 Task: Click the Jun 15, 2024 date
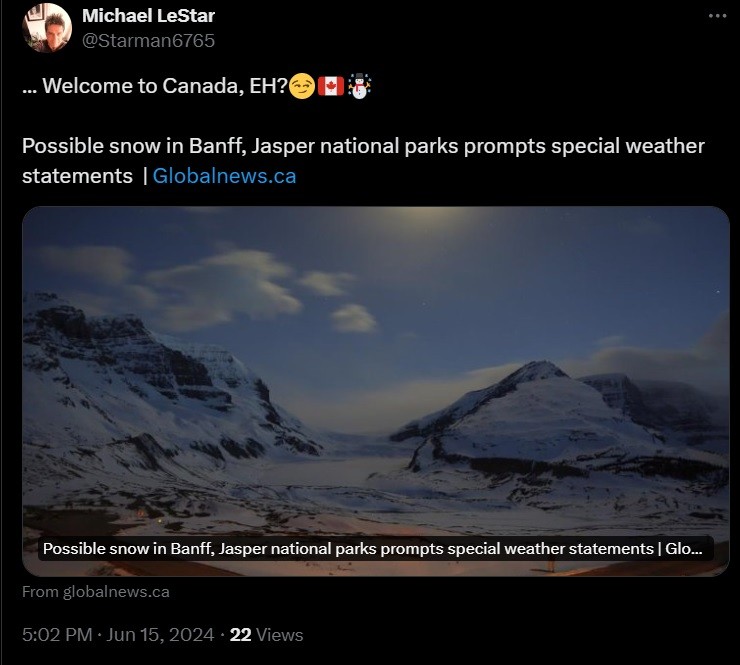click(x=160, y=635)
